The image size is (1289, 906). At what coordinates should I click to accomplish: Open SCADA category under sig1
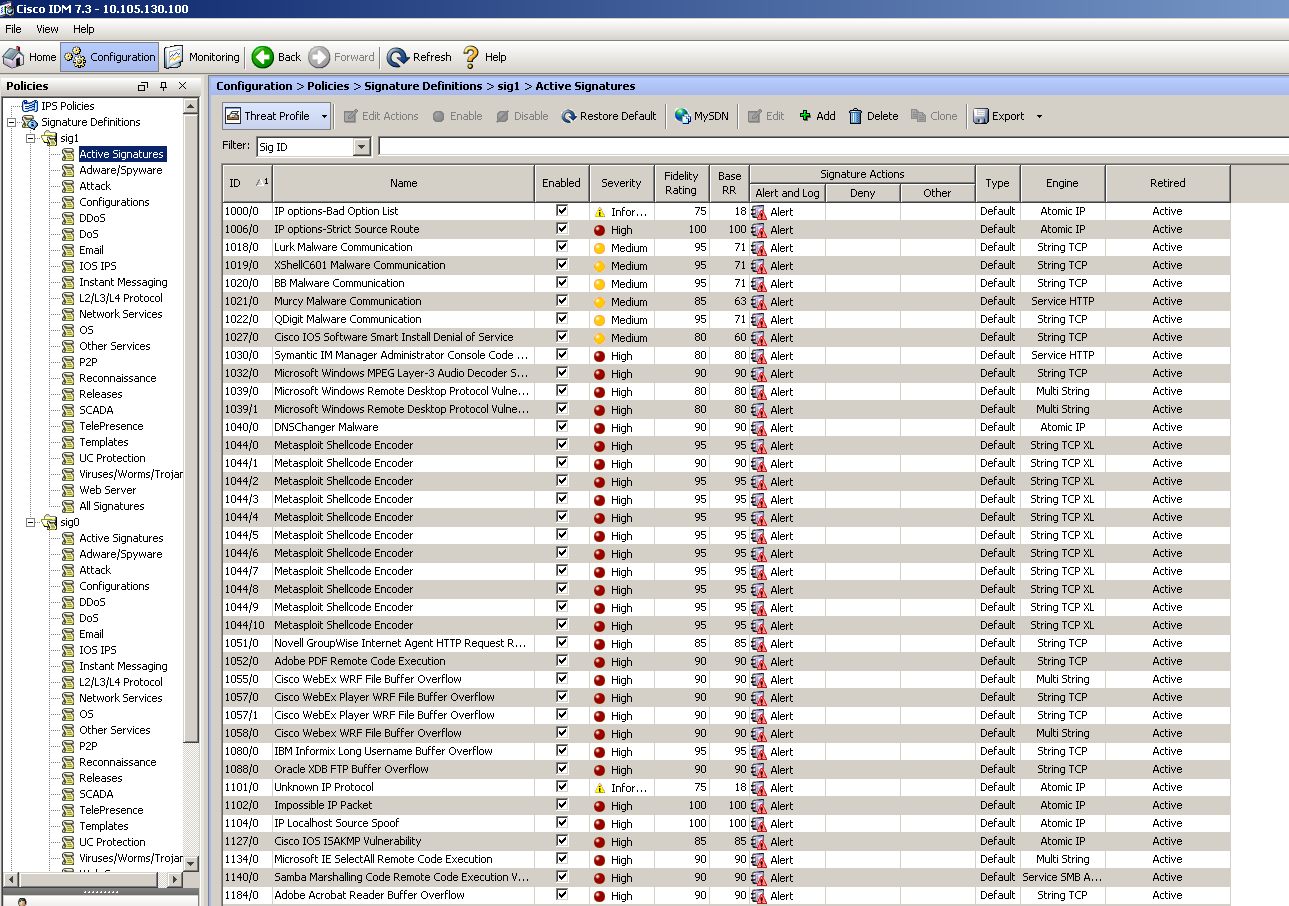[96, 410]
